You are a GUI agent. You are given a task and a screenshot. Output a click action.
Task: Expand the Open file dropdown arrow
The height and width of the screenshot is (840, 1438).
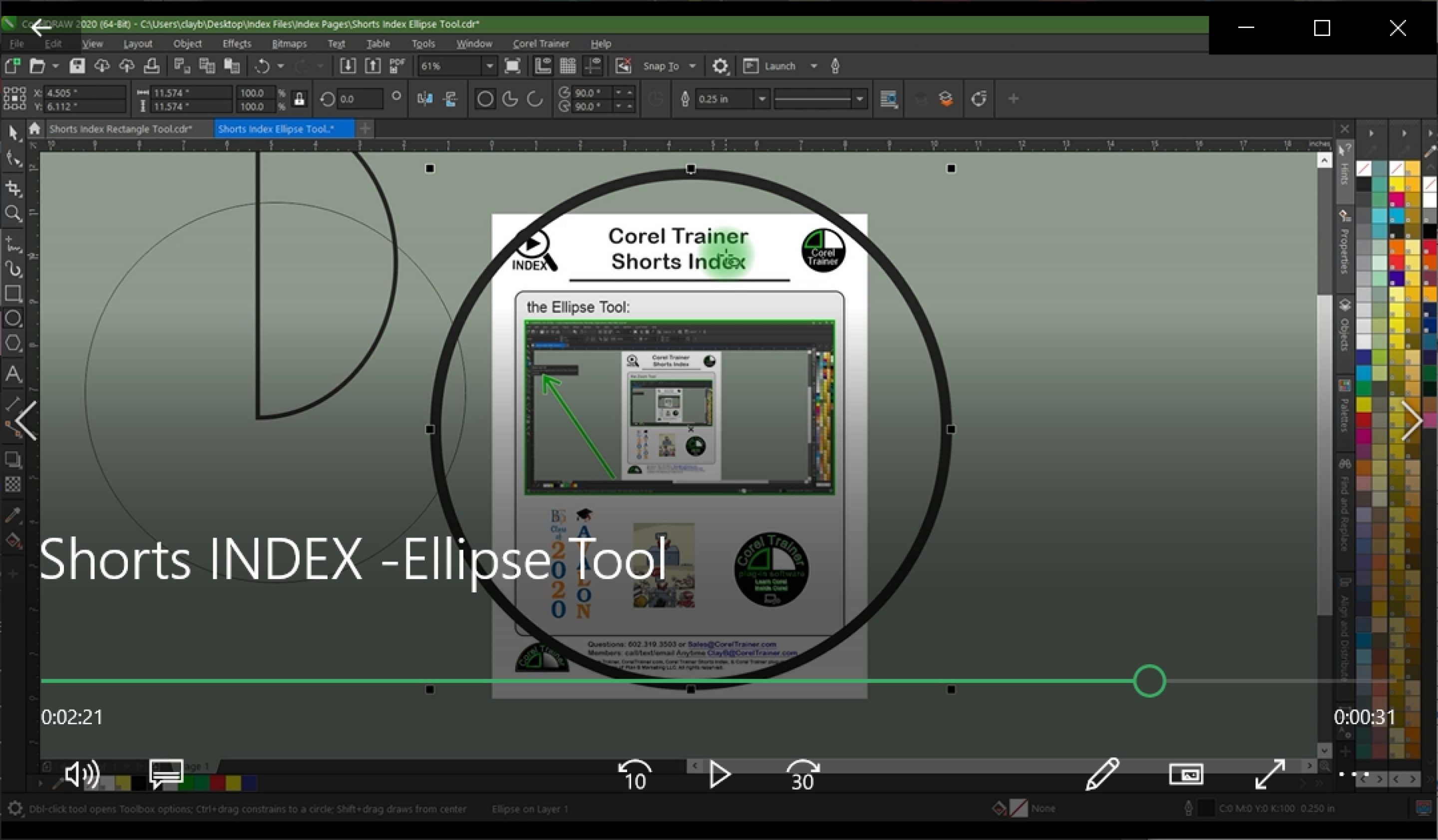pyautogui.click(x=55, y=66)
